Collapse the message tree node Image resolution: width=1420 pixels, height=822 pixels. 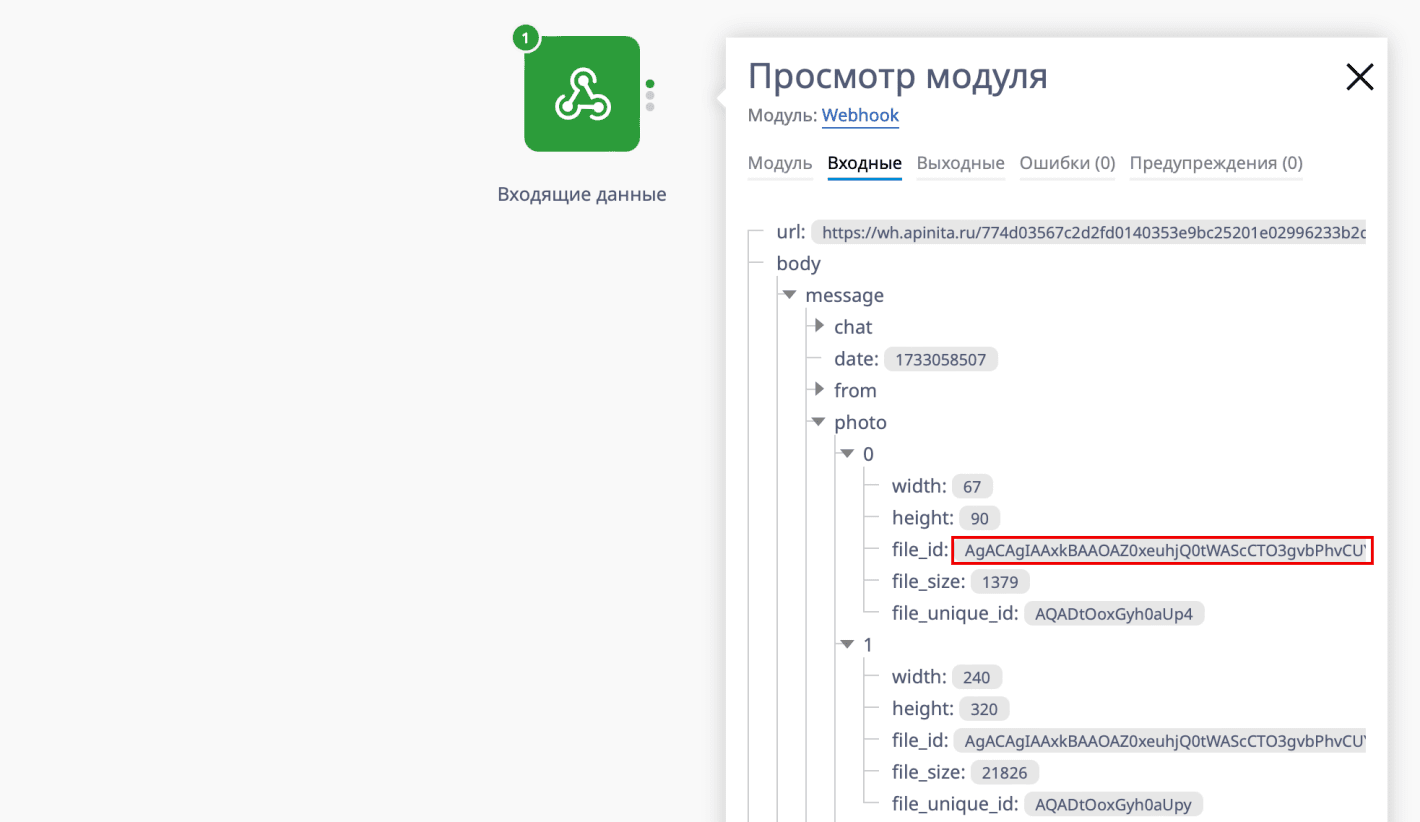[790, 295]
